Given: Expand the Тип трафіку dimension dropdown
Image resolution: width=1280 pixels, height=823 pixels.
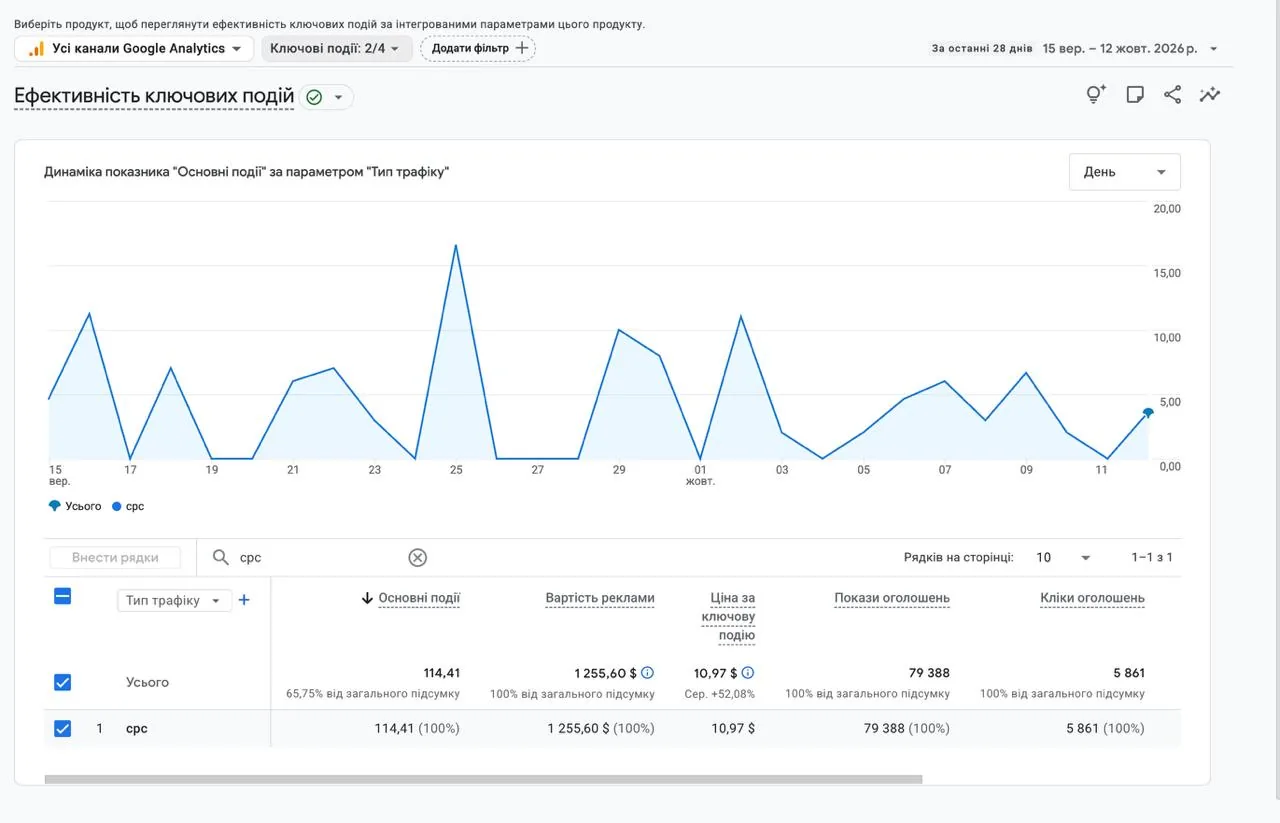Looking at the screenshot, I should [x=175, y=600].
